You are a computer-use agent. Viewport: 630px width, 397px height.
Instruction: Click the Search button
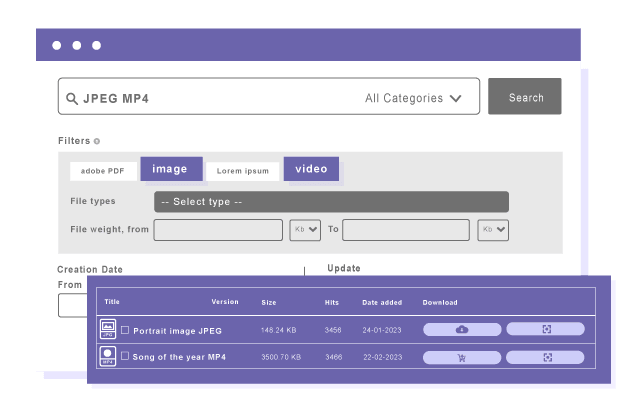click(x=525, y=96)
